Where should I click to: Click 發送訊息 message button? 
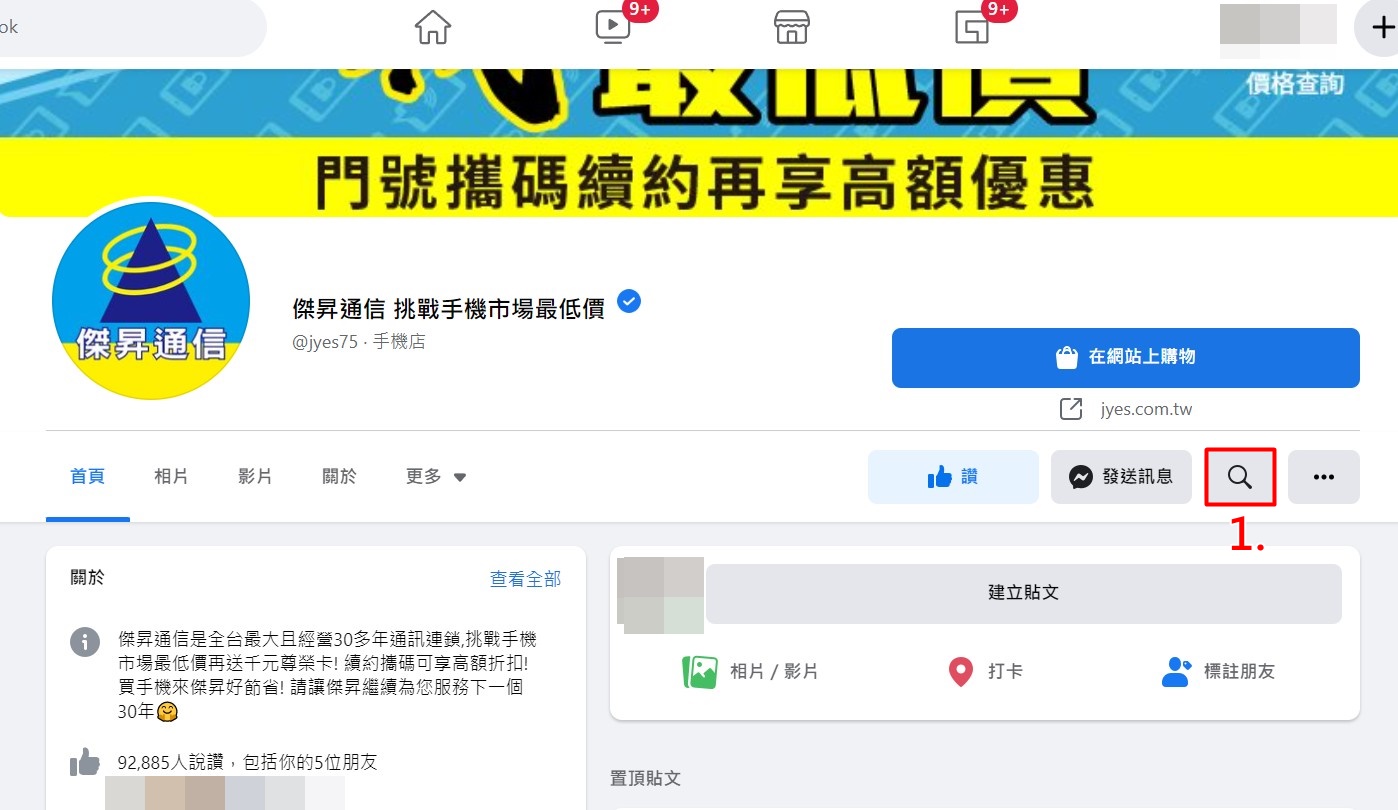pos(1121,477)
